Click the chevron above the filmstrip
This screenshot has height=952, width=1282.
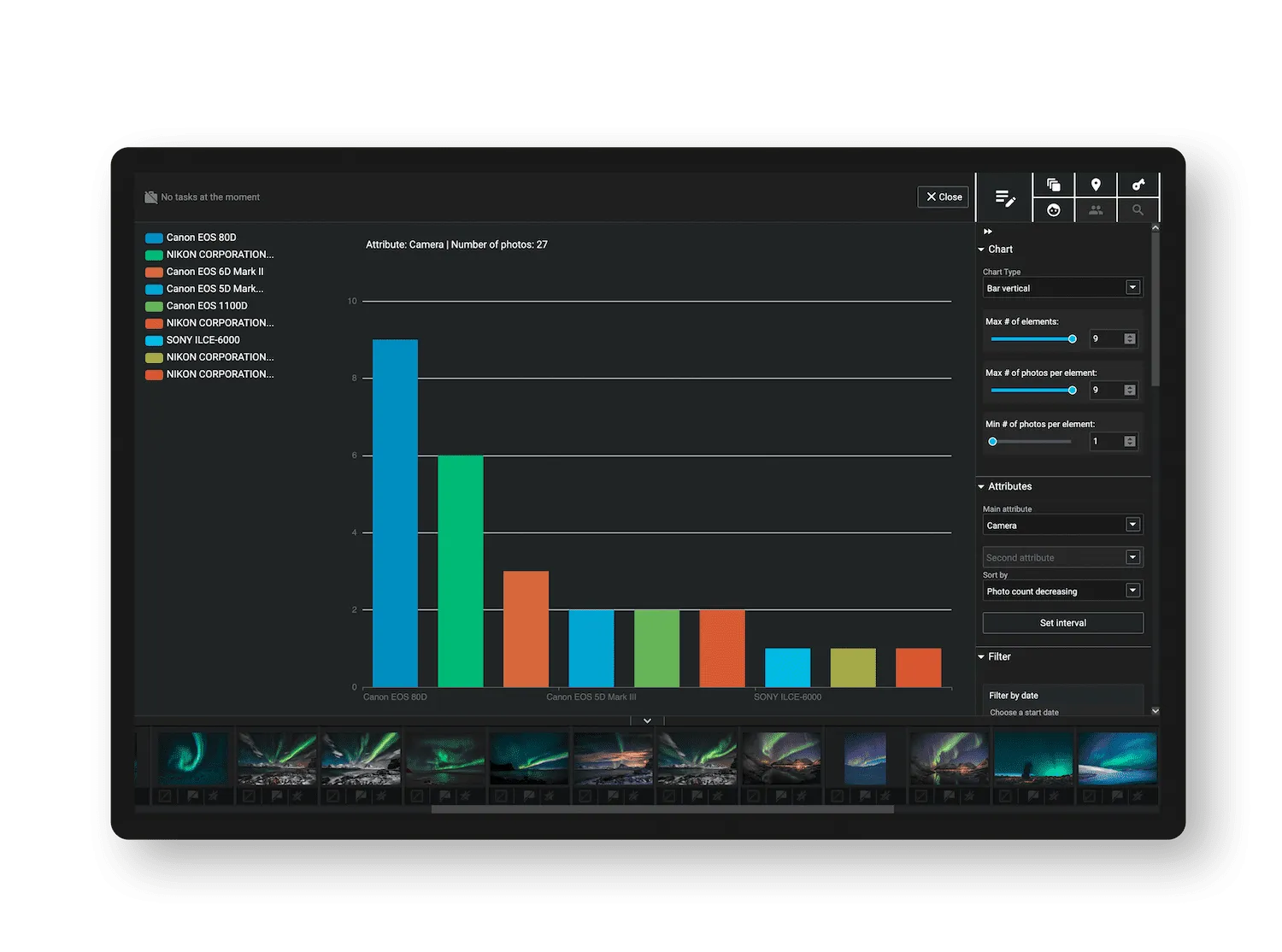click(647, 720)
